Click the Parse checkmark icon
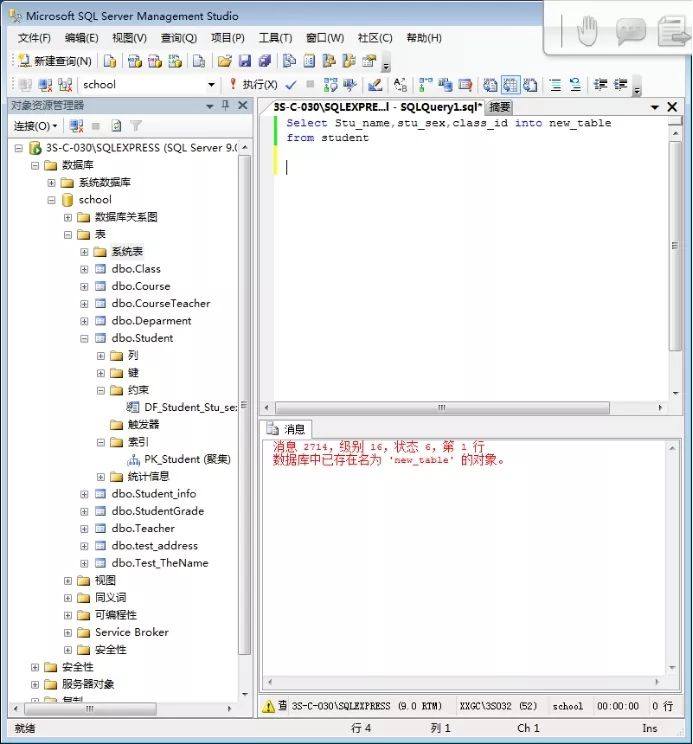Screen dimensions: 693x744 [x=291, y=85]
